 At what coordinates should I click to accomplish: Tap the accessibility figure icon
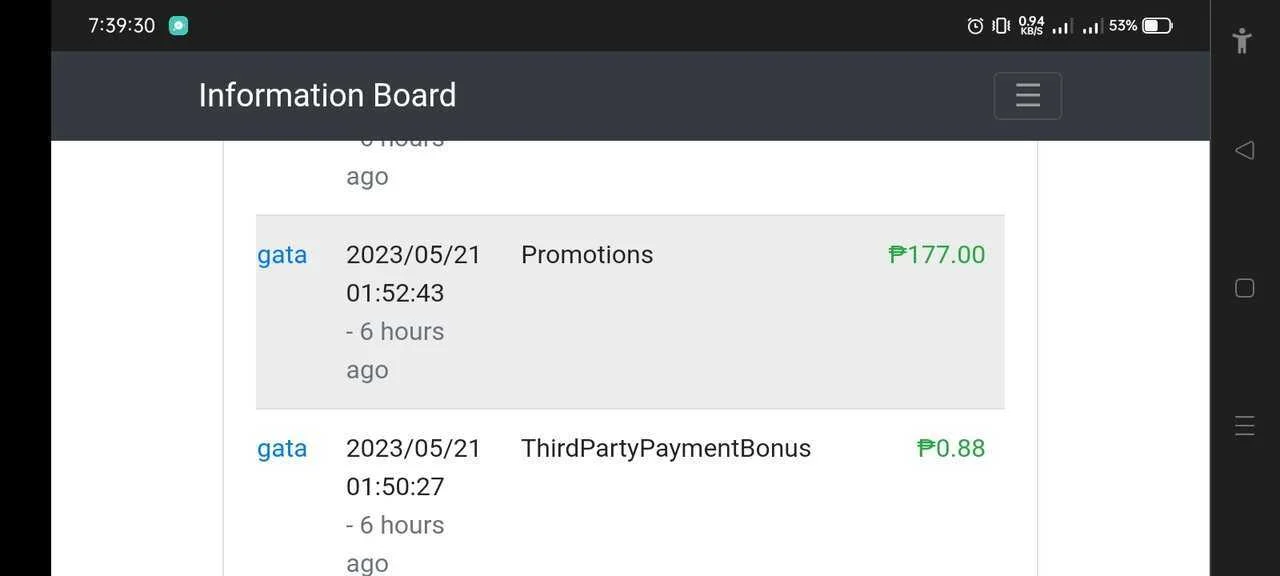1242,41
